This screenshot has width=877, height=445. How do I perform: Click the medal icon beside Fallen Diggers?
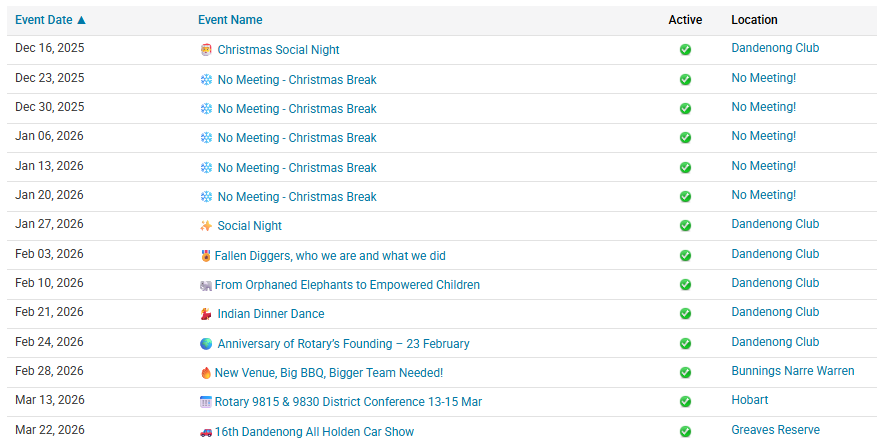pos(206,256)
